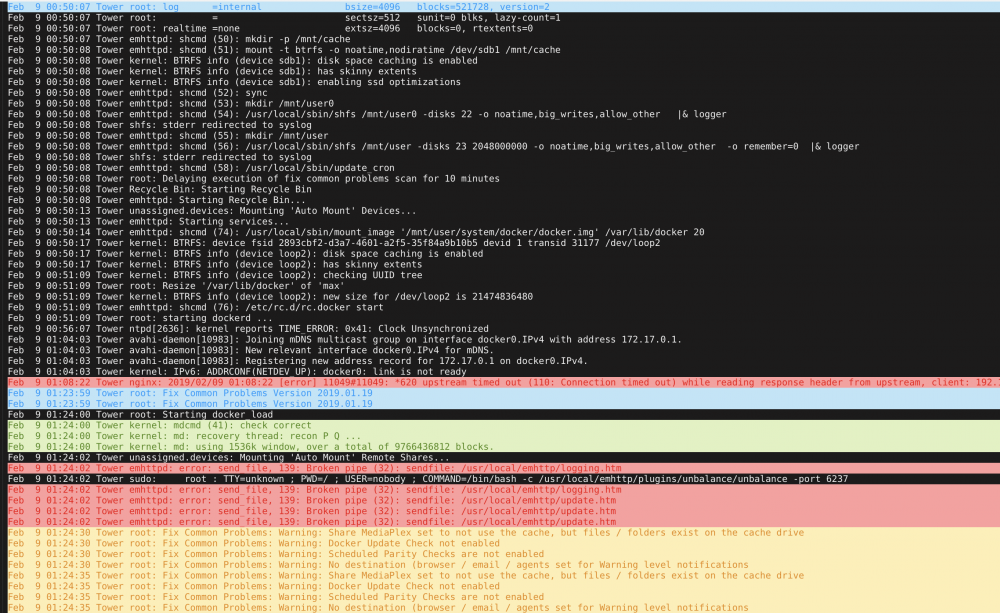Select 'New relevant interface docker0.IPv4' line

click(x=251, y=350)
